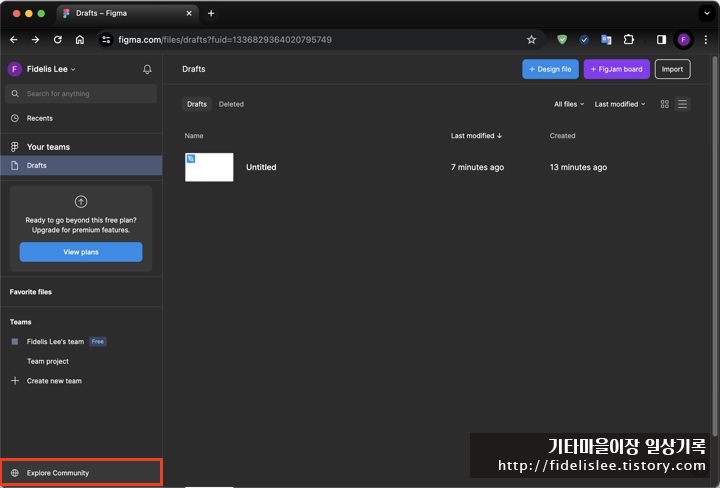Viewport: 720px width, 488px height.
Task: Click the Favorite files heading
Action: point(31,292)
